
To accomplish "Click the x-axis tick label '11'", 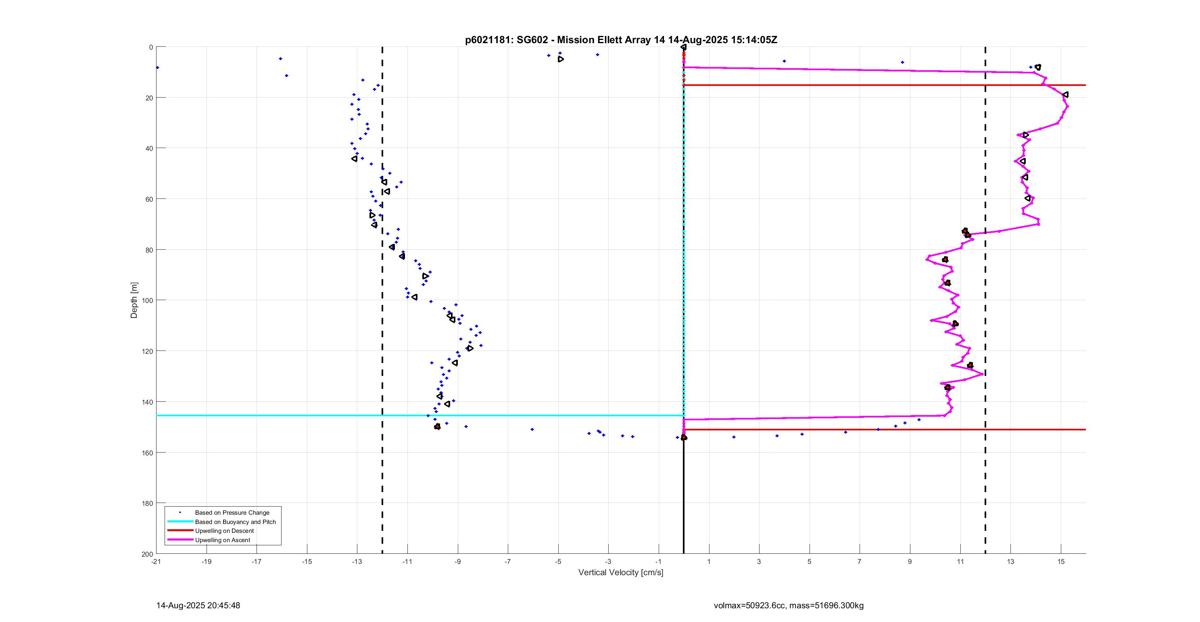I will tap(960, 561).
